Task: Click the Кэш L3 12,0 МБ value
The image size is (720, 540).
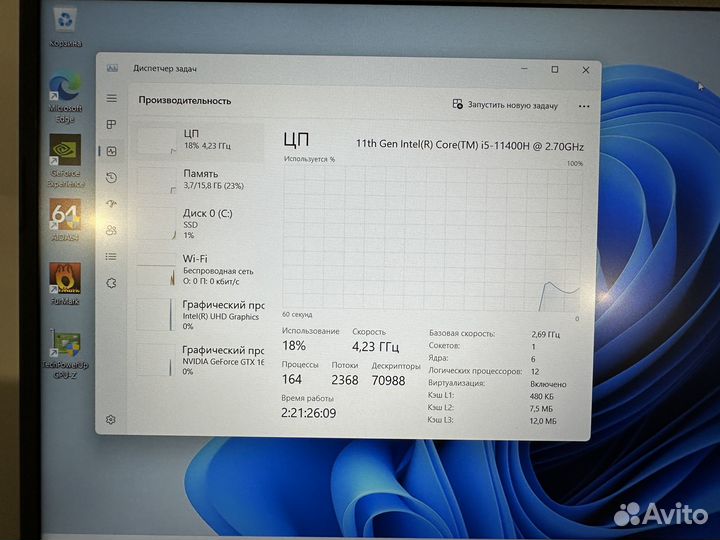Action: (x=542, y=421)
